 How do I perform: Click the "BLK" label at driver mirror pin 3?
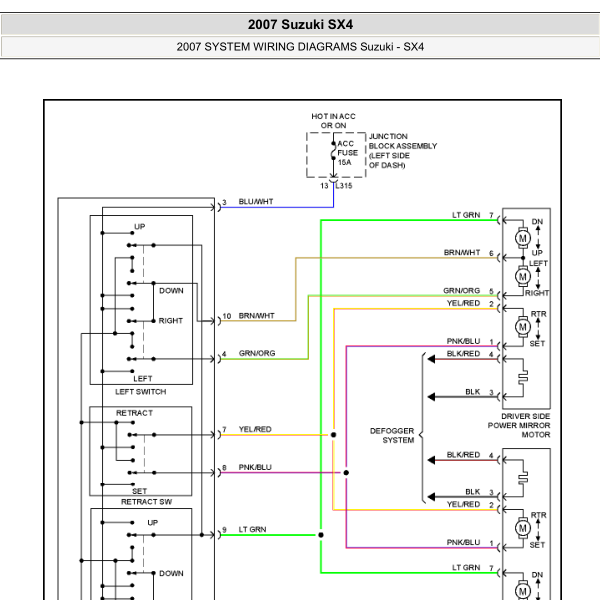pyautogui.click(x=473, y=392)
